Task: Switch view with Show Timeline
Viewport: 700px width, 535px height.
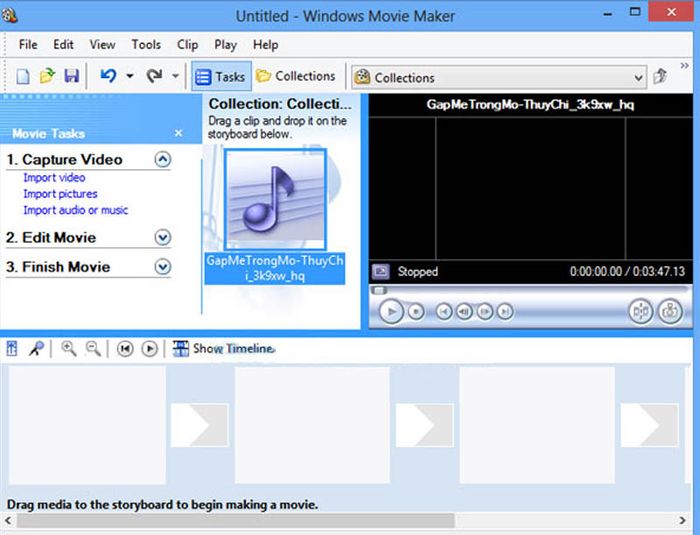Action: click(x=223, y=348)
